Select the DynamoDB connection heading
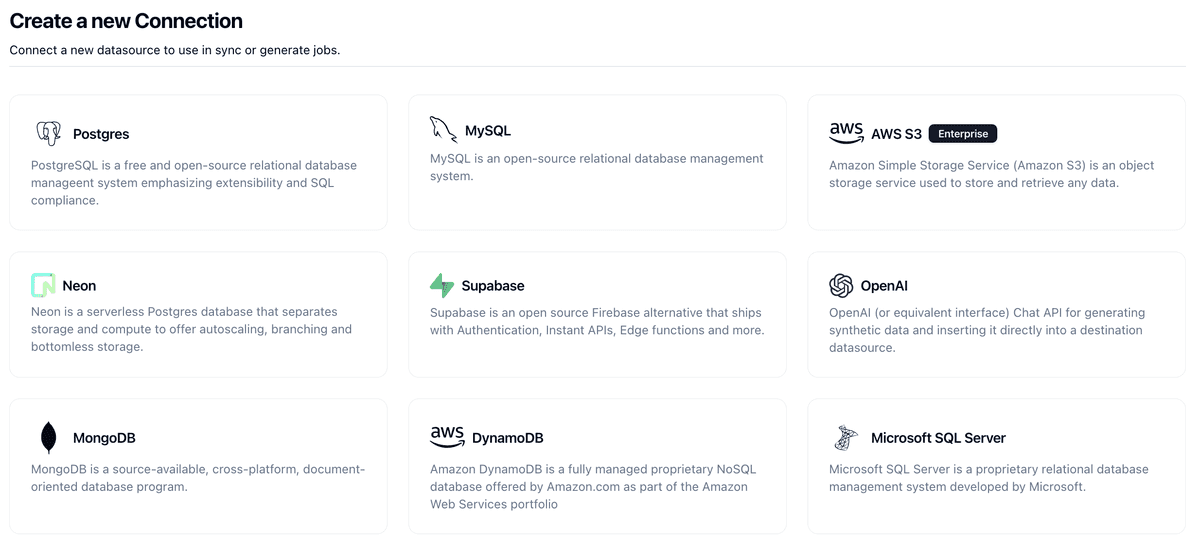Viewport: 1200px width, 549px height. pos(508,438)
